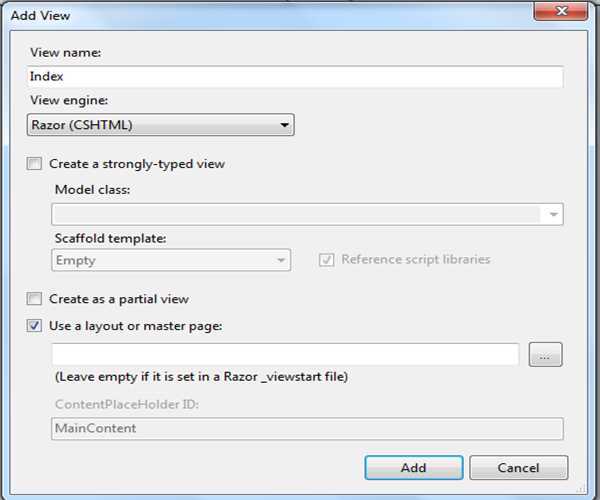Click the Razor _viewstart hint text
The image size is (600, 500).
(199, 377)
